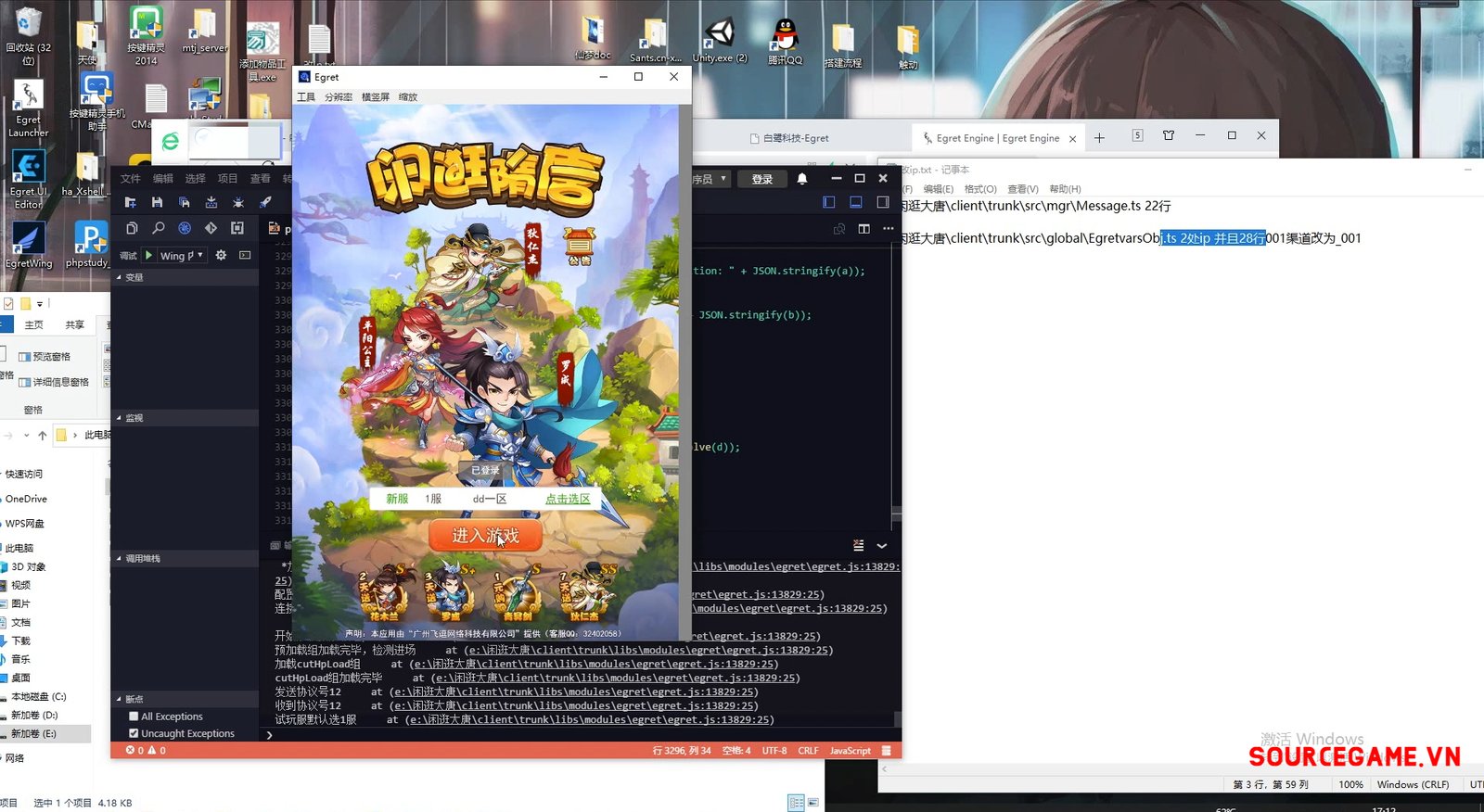The image size is (1484, 812).
Task: Click the JavaScript language mode in status bar
Action: coord(850,751)
